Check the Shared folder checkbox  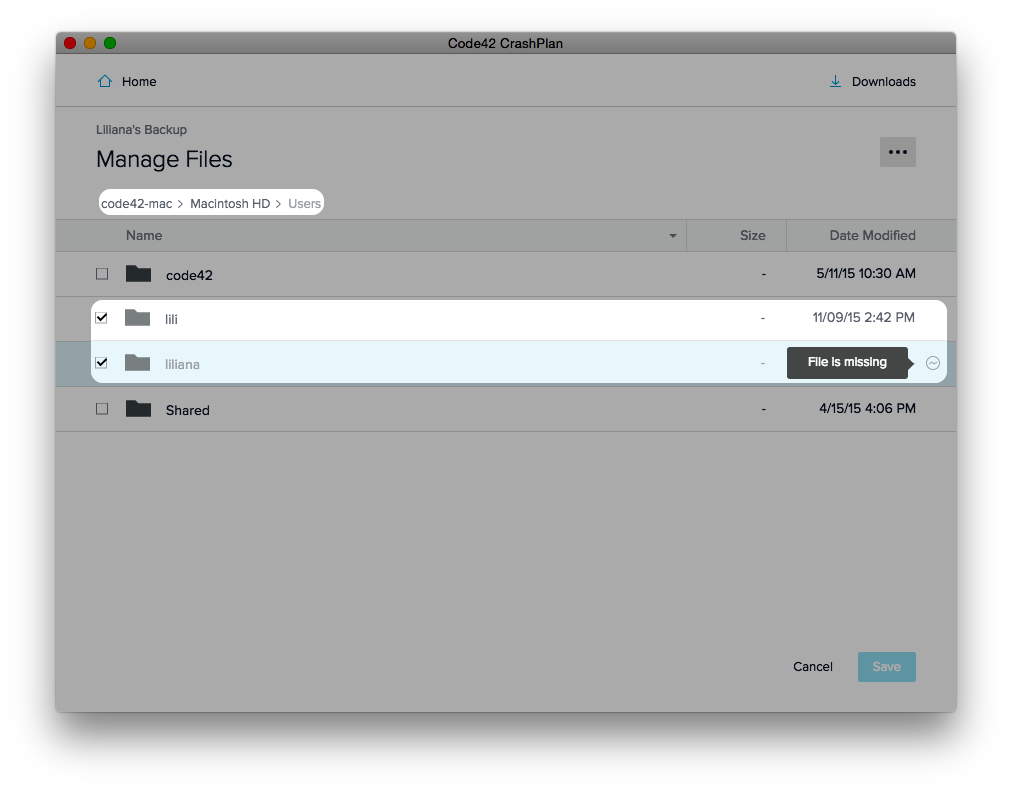point(101,409)
